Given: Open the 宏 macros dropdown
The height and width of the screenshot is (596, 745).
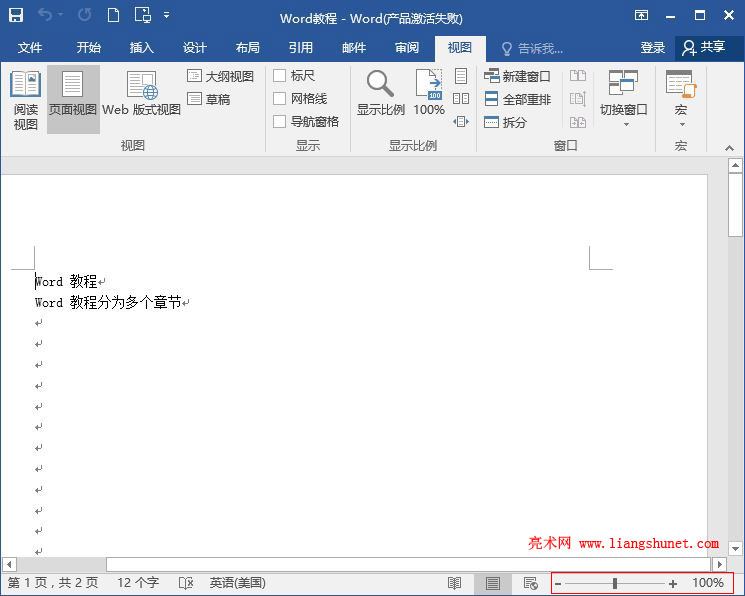Looking at the screenshot, I should click(x=681, y=98).
